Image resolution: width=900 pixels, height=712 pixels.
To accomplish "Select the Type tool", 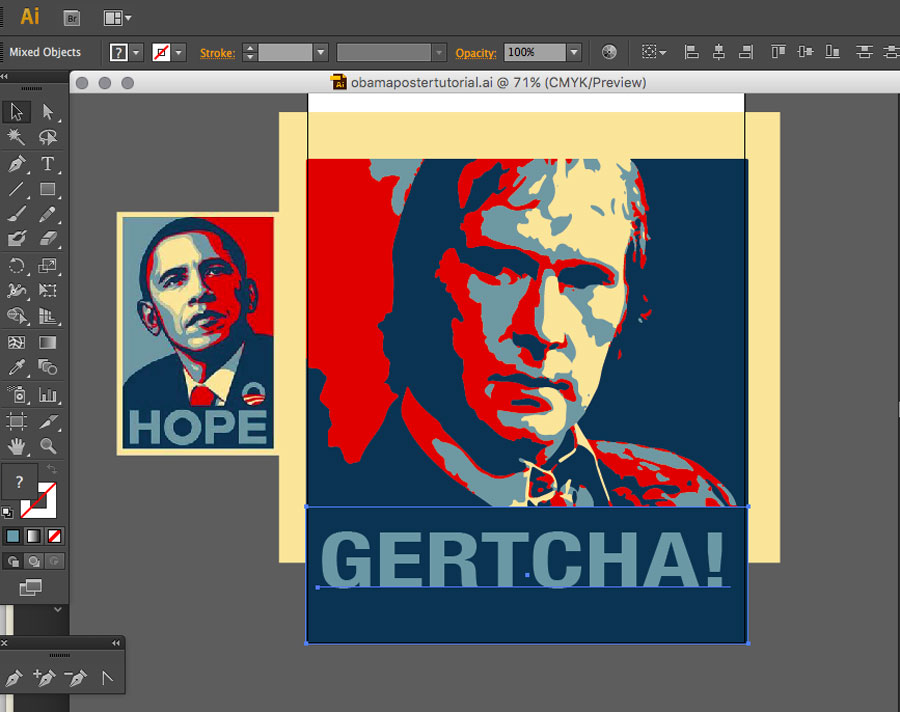I will (x=48, y=164).
